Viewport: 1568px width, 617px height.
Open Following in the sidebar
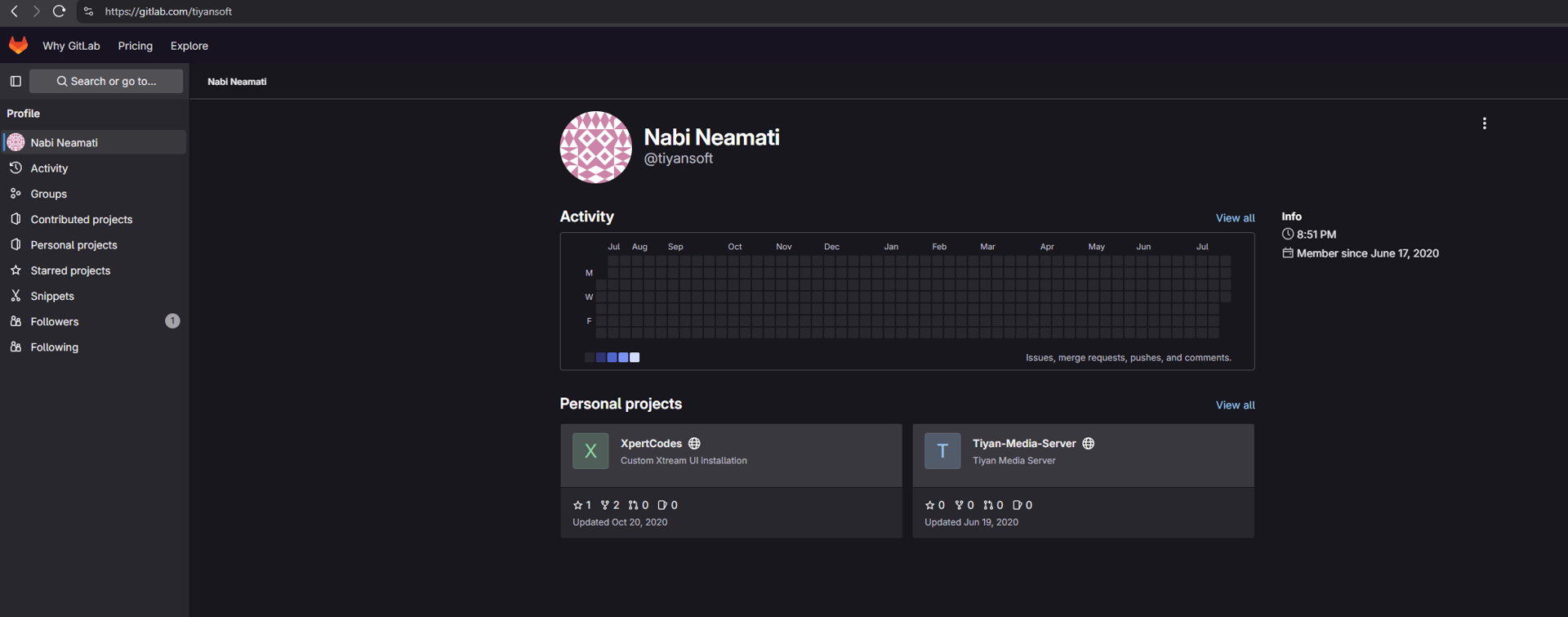click(x=95, y=347)
